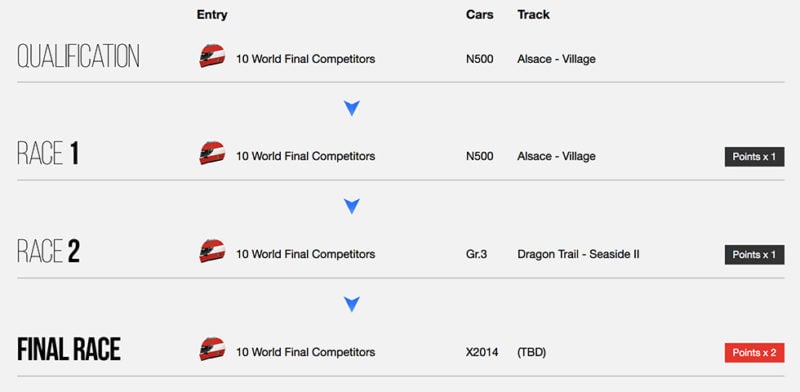Click the Track column header
This screenshot has width=800, height=392.
(x=533, y=15)
